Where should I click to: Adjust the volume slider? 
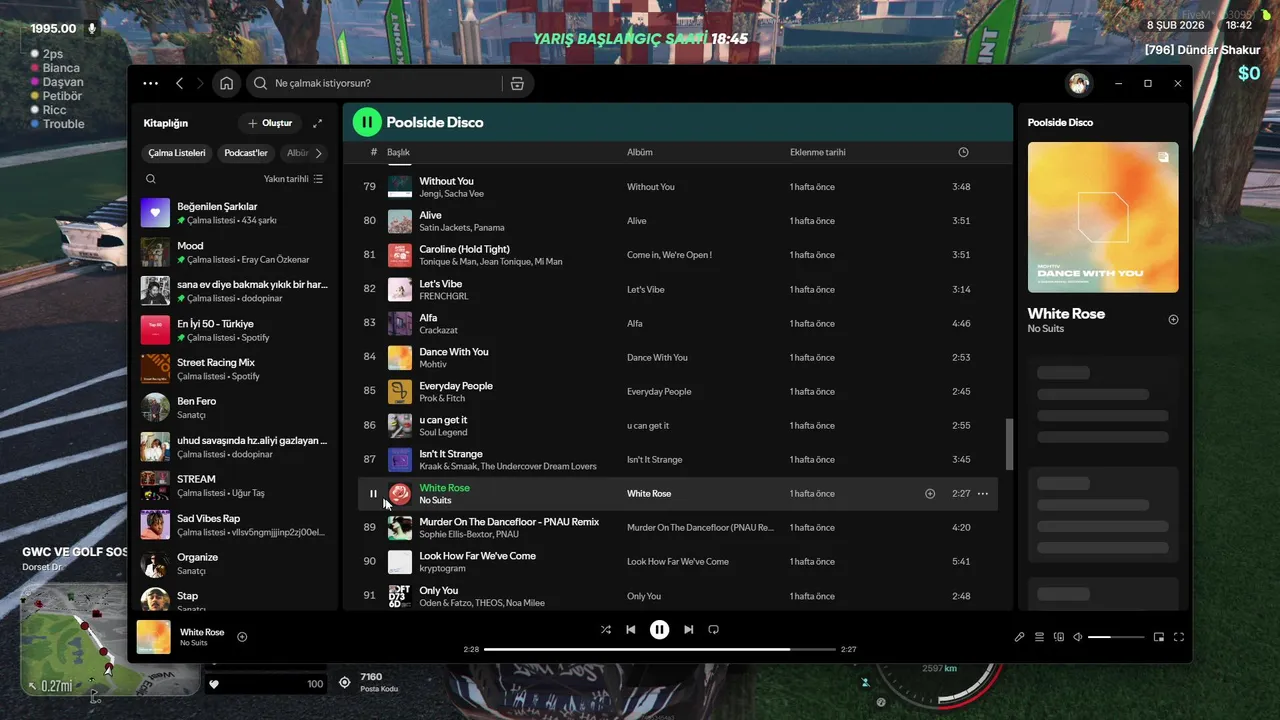point(1116,637)
